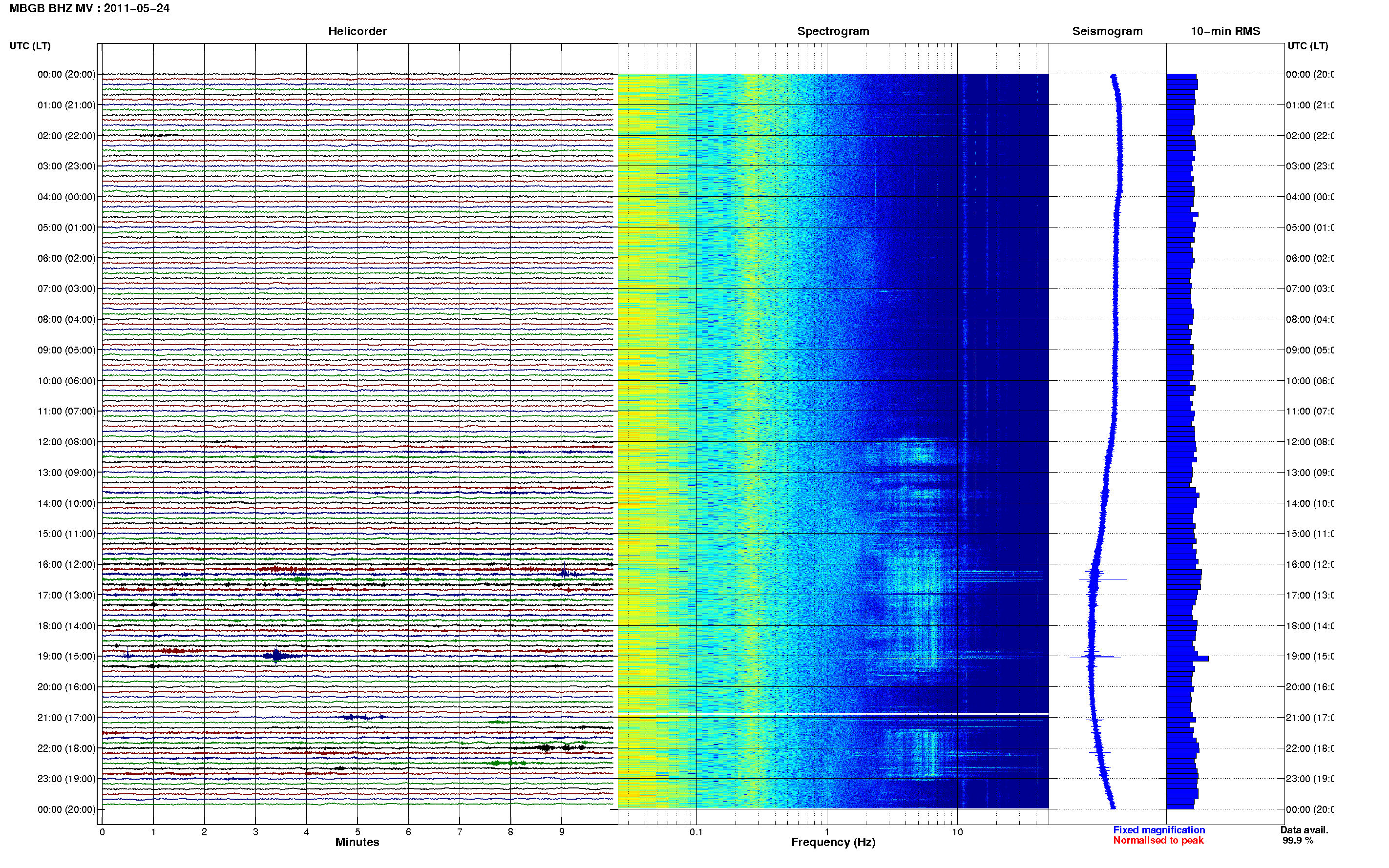Click the 20:00 (16:00) helicorder time label
The width and height of the screenshot is (1389, 868).
coord(66,687)
